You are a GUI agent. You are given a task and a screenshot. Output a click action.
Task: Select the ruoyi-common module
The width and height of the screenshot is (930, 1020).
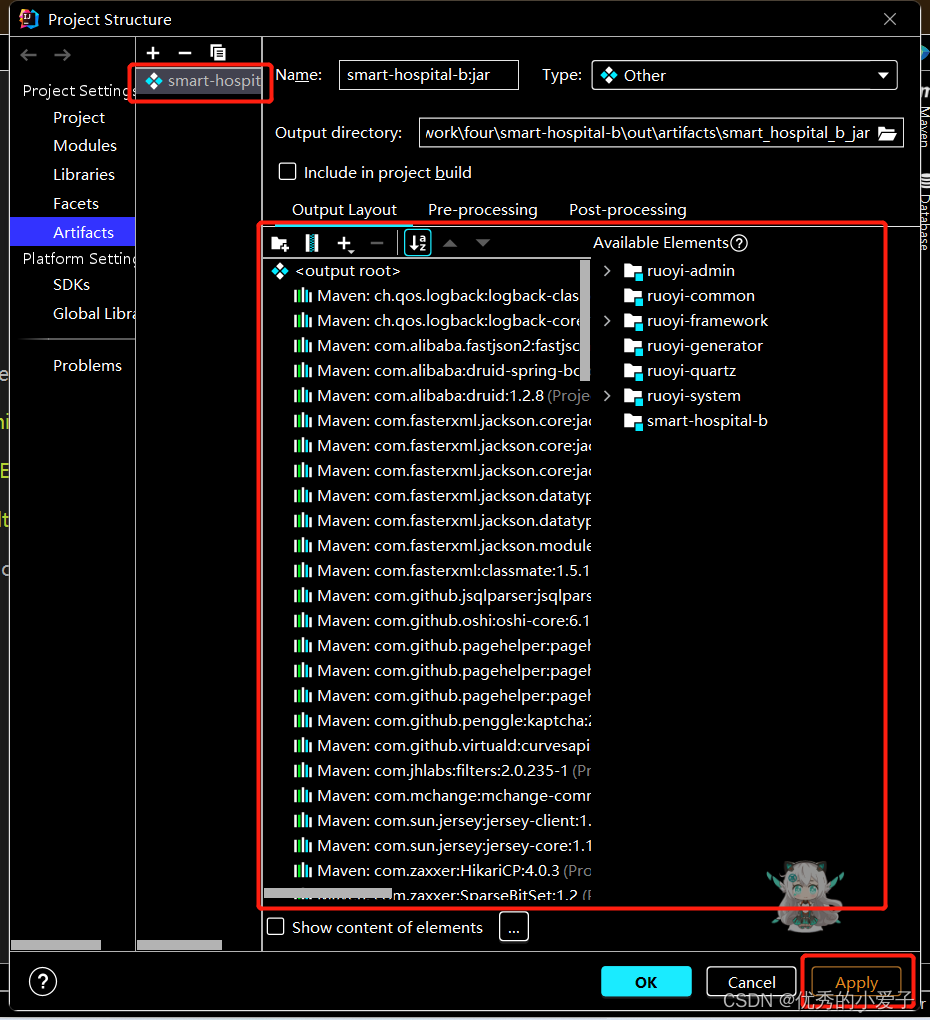(x=689, y=296)
